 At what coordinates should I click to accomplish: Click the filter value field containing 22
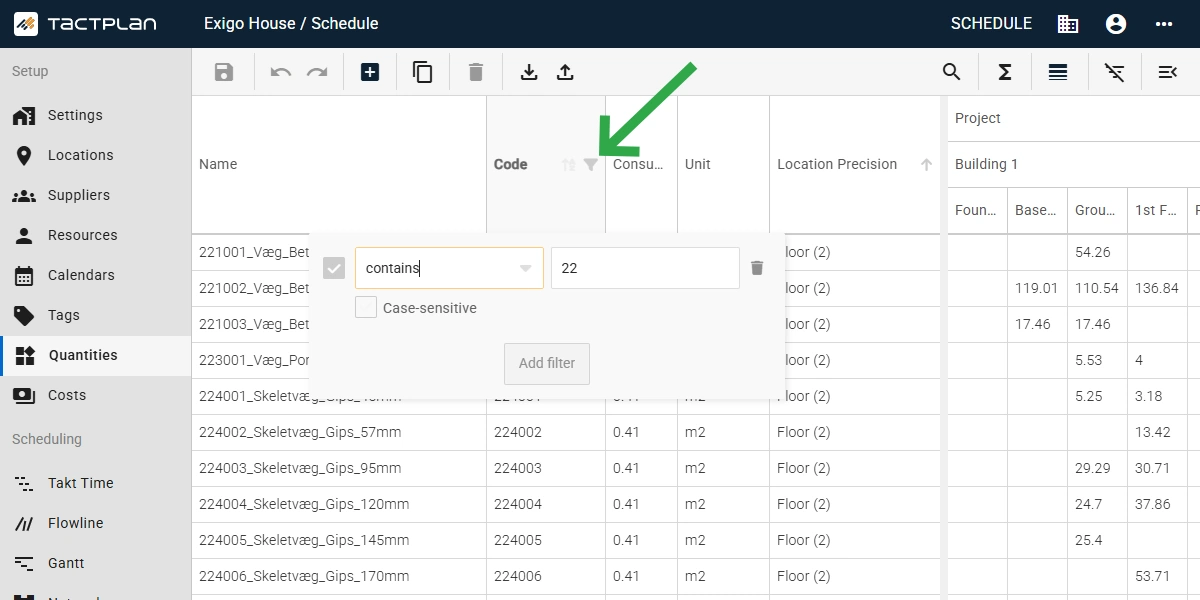click(645, 268)
